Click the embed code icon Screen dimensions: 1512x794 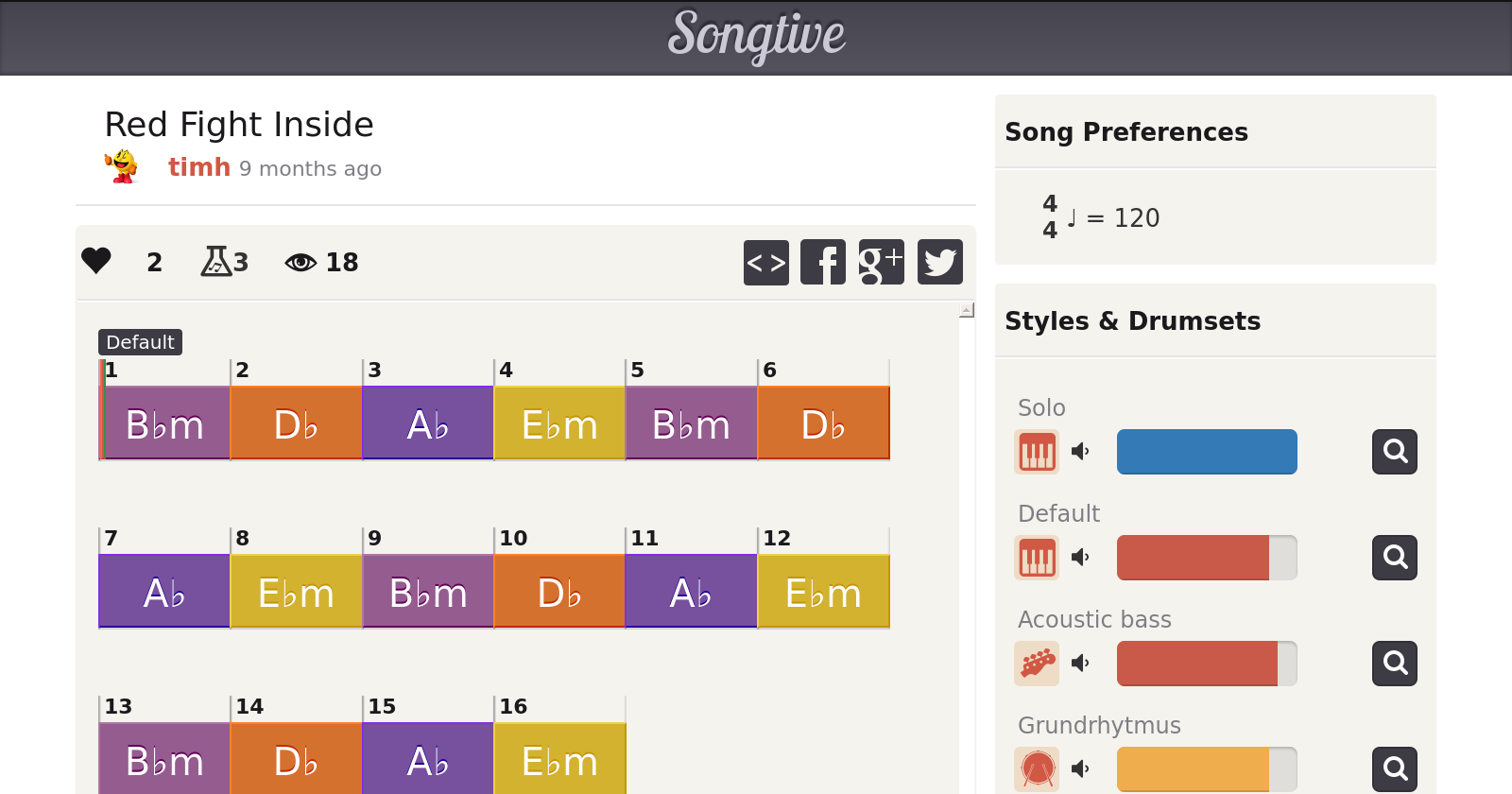click(x=765, y=262)
